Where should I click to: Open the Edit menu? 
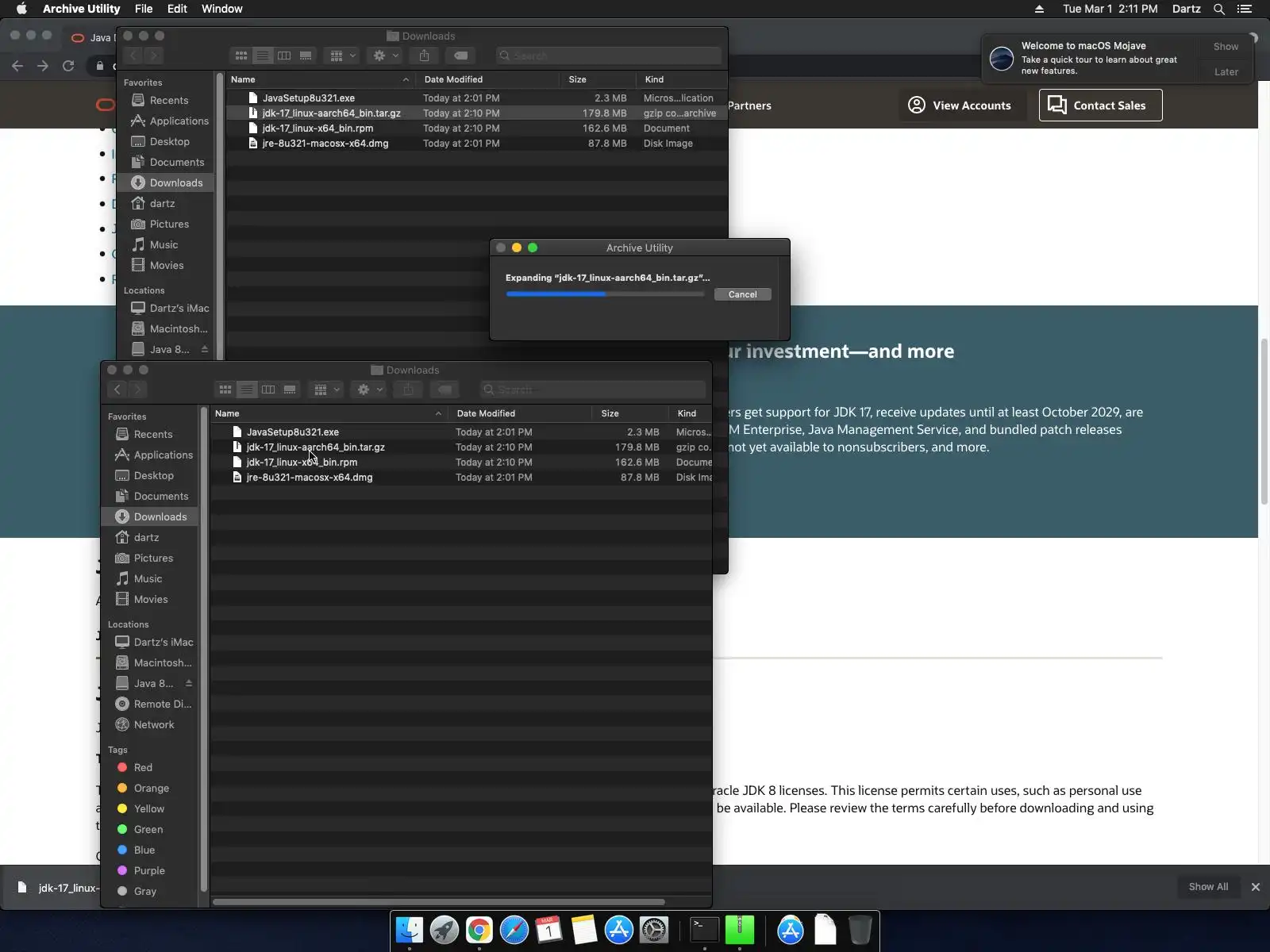coord(177,9)
